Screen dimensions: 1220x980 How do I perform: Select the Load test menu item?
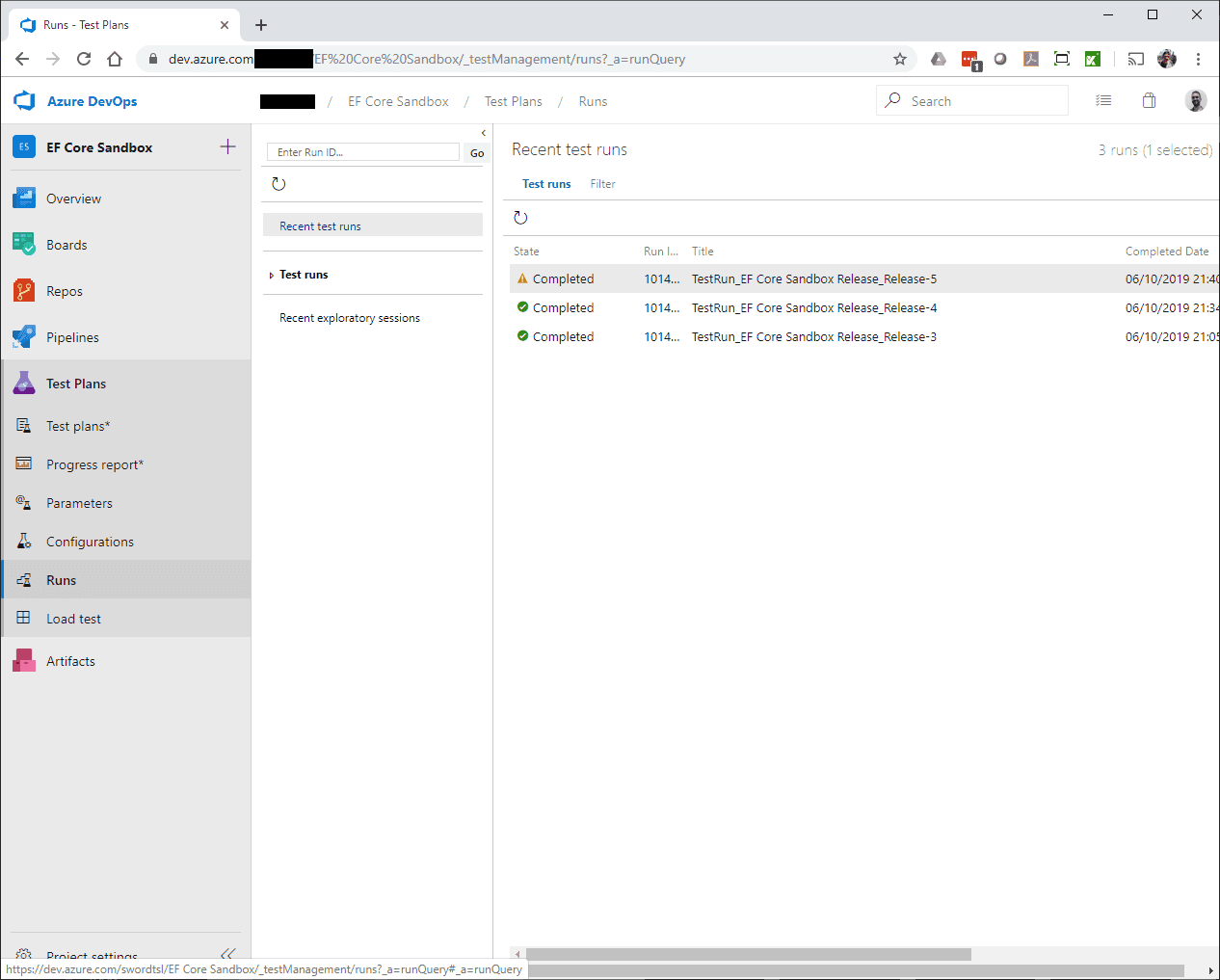tap(73, 619)
